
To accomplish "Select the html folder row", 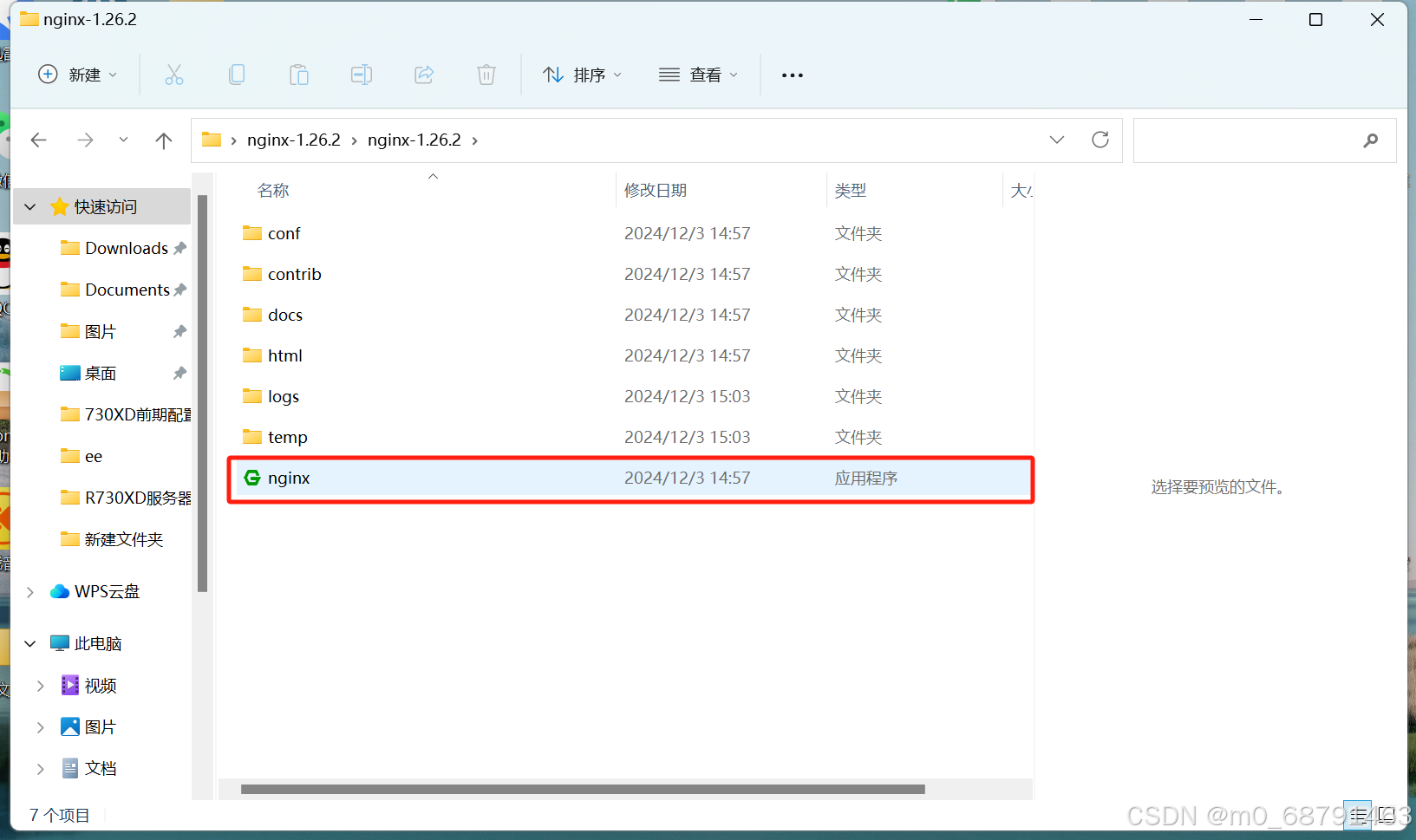I will click(x=633, y=355).
